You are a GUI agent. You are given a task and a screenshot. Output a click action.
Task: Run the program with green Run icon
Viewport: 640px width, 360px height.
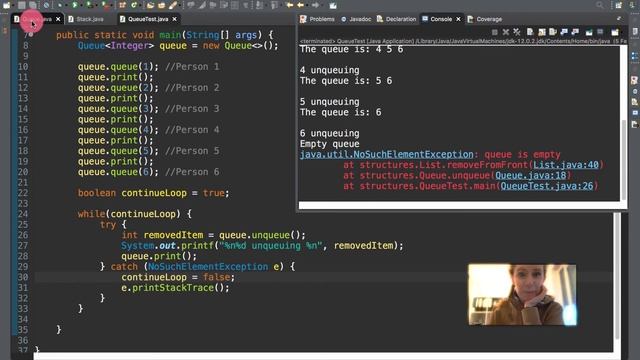pos(75,5)
